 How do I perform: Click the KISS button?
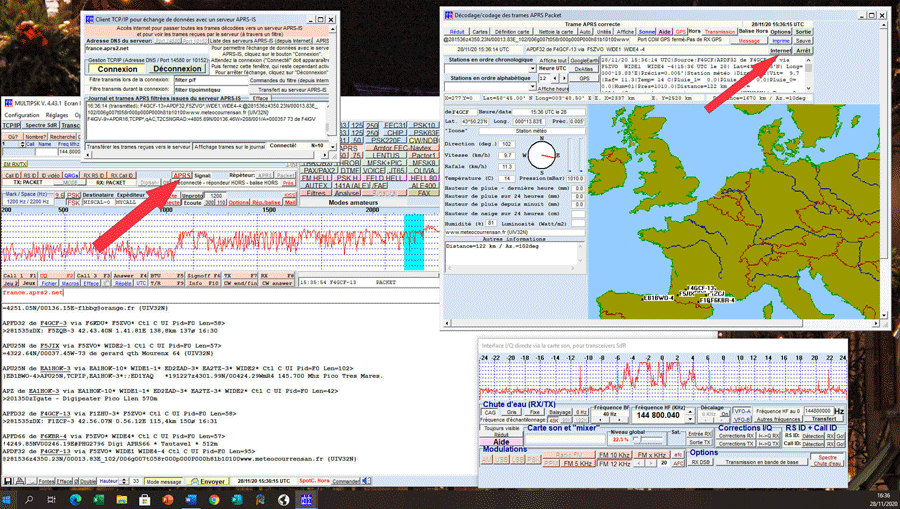(x=290, y=195)
